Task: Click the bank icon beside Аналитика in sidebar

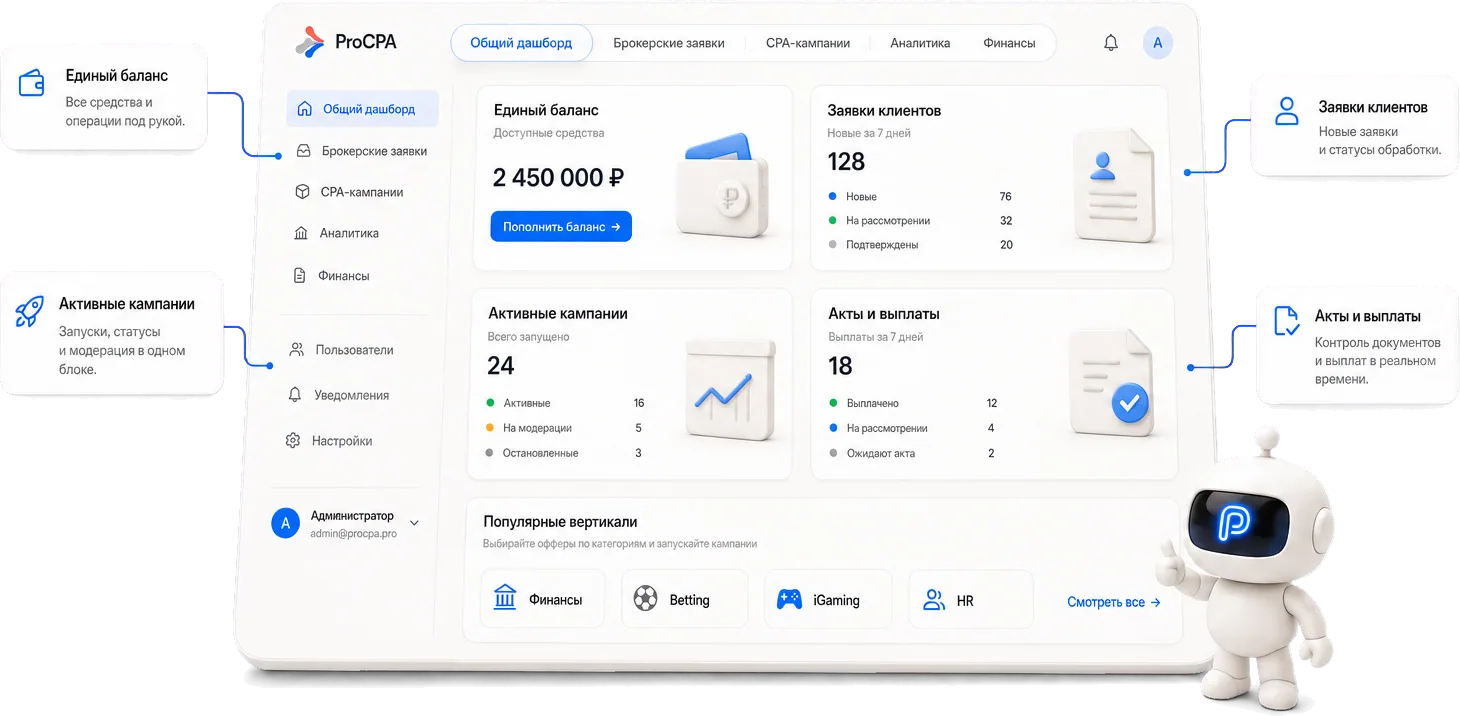Action: 301,233
